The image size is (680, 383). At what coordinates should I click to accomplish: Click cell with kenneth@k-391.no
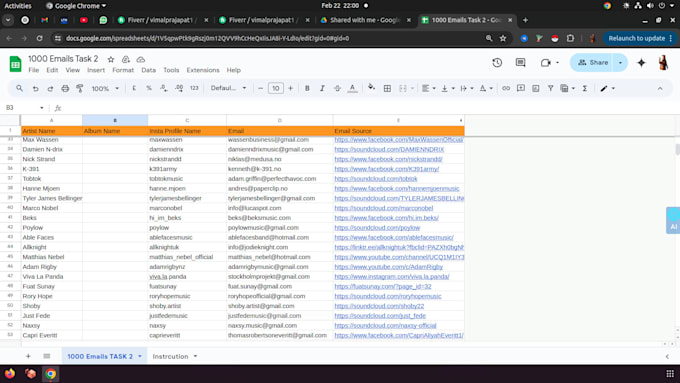click(279, 169)
